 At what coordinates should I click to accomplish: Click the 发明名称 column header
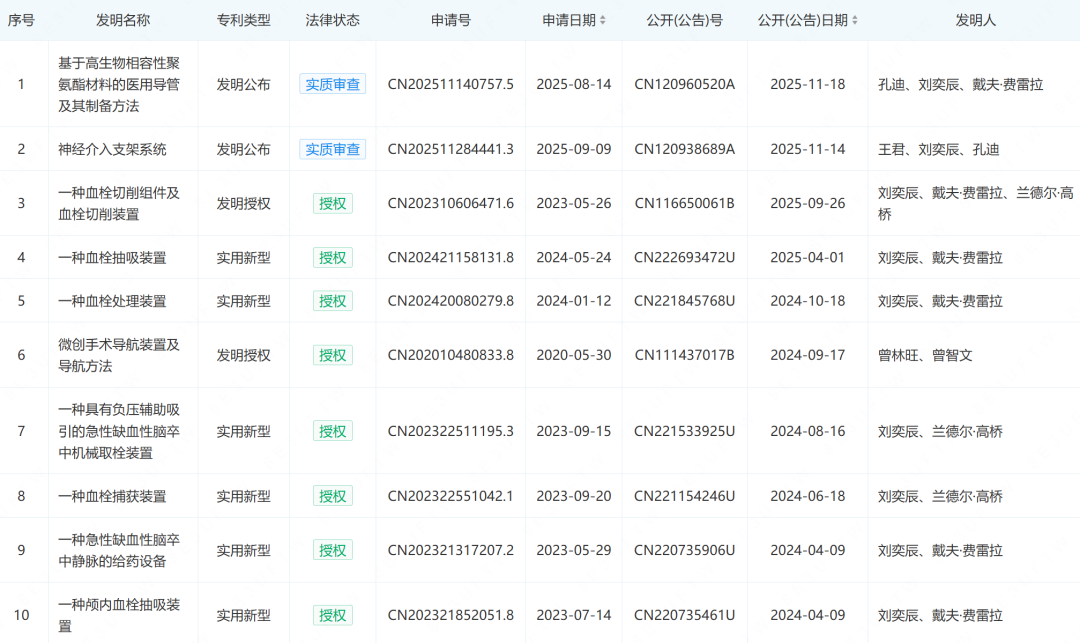coord(123,20)
